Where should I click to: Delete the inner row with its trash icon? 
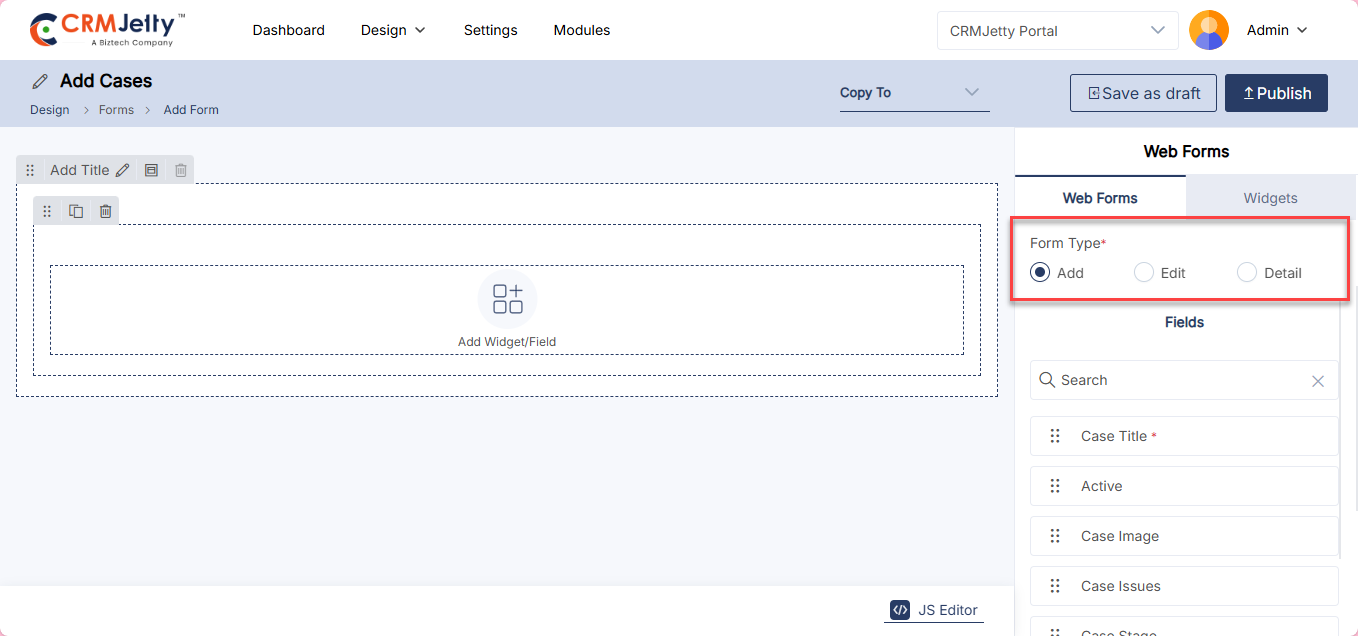click(105, 211)
